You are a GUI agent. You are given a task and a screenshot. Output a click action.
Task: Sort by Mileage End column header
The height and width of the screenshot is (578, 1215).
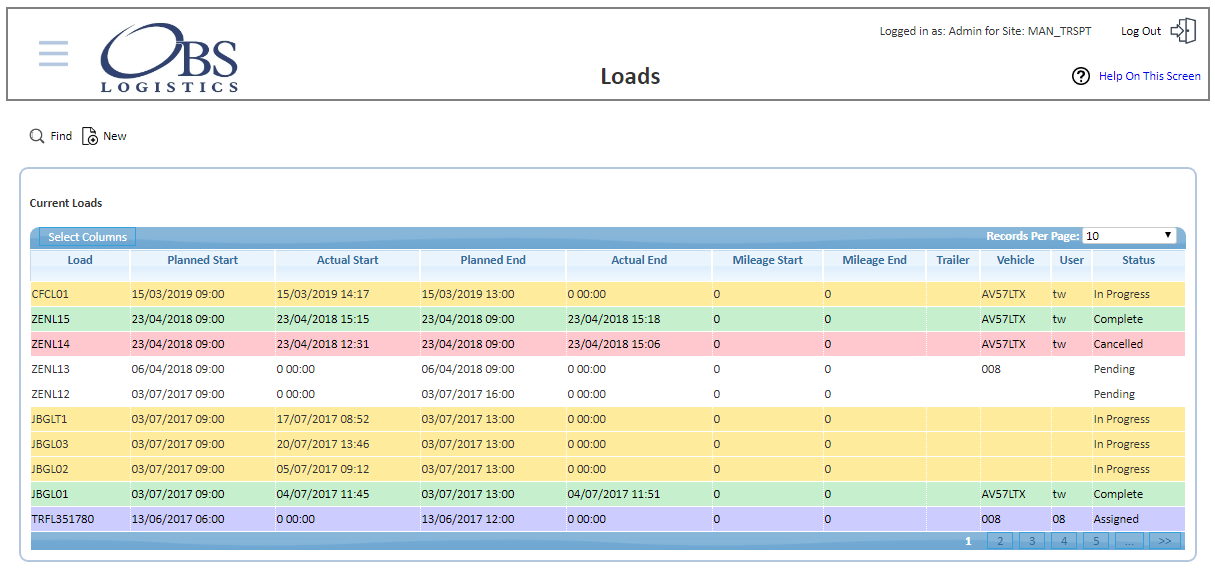[875, 260]
